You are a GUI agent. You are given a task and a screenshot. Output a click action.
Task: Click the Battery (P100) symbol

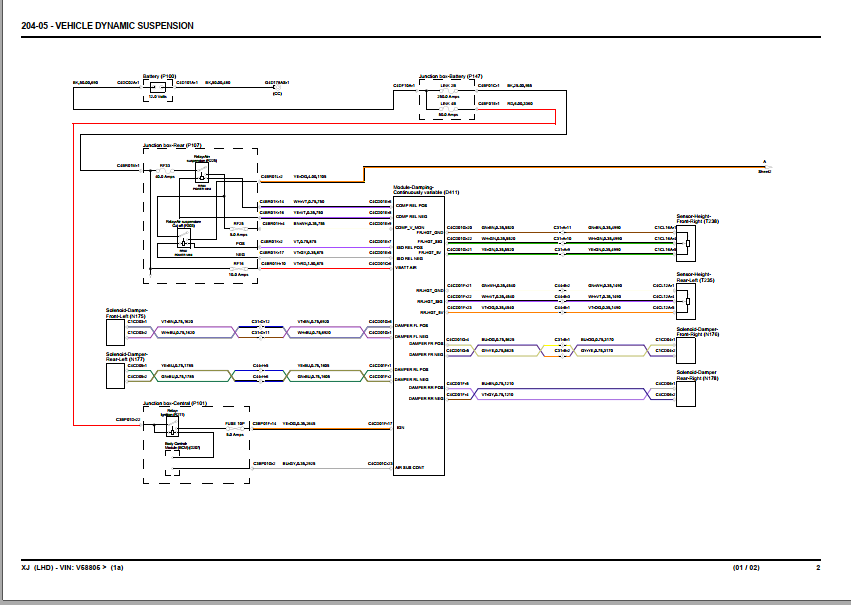(158, 87)
